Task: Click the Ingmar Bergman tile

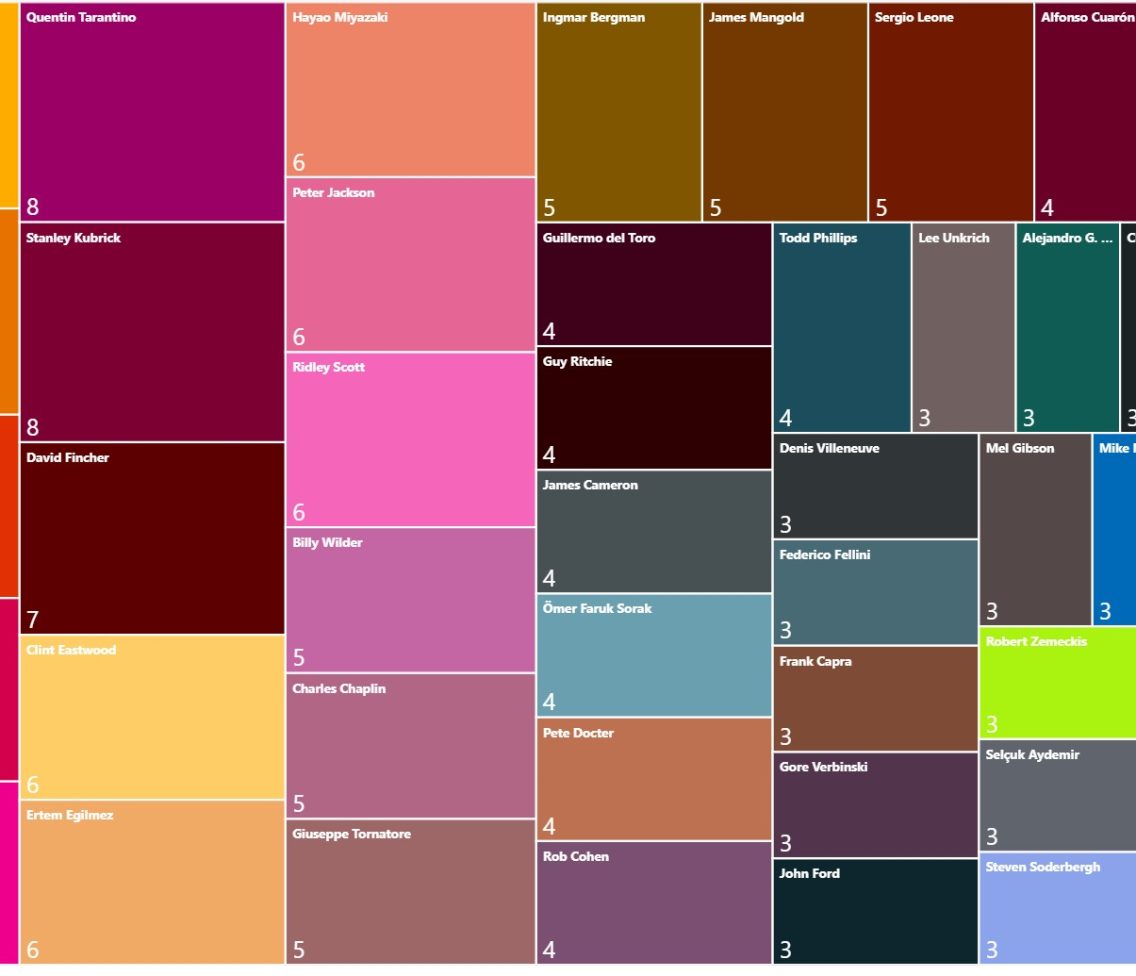Action: pyautogui.click(x=619, y=112)
